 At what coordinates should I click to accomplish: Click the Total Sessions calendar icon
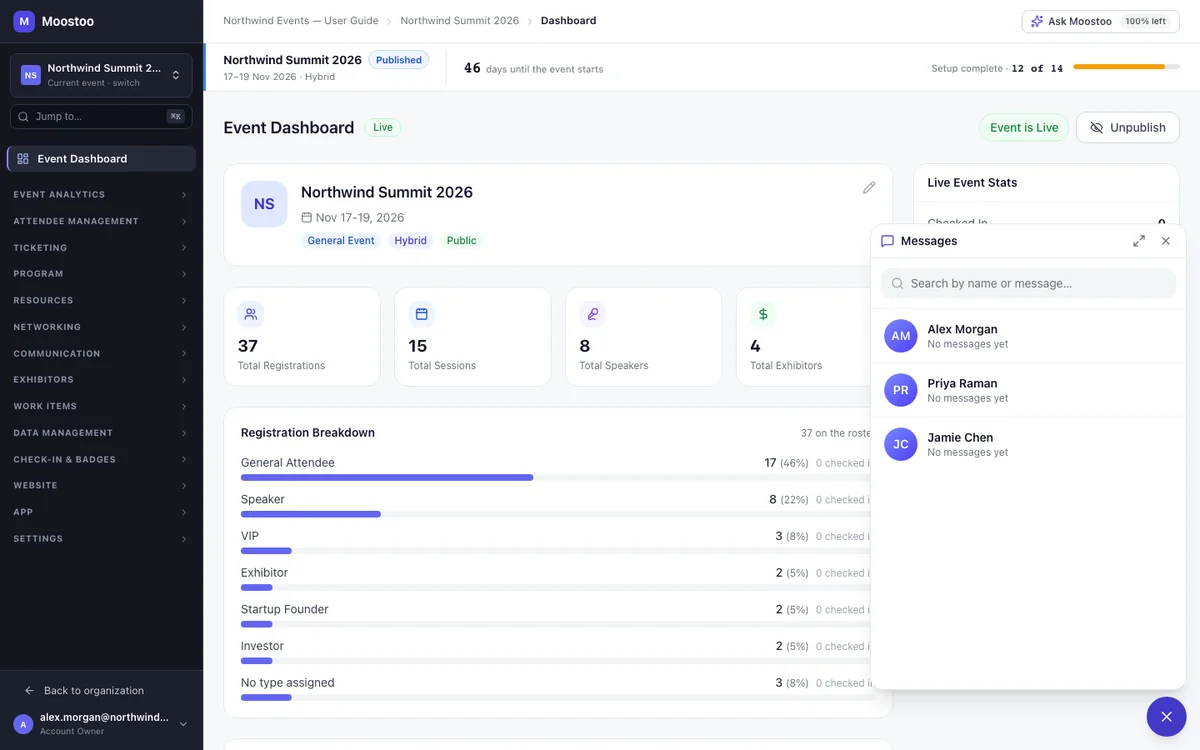point(421,314)
